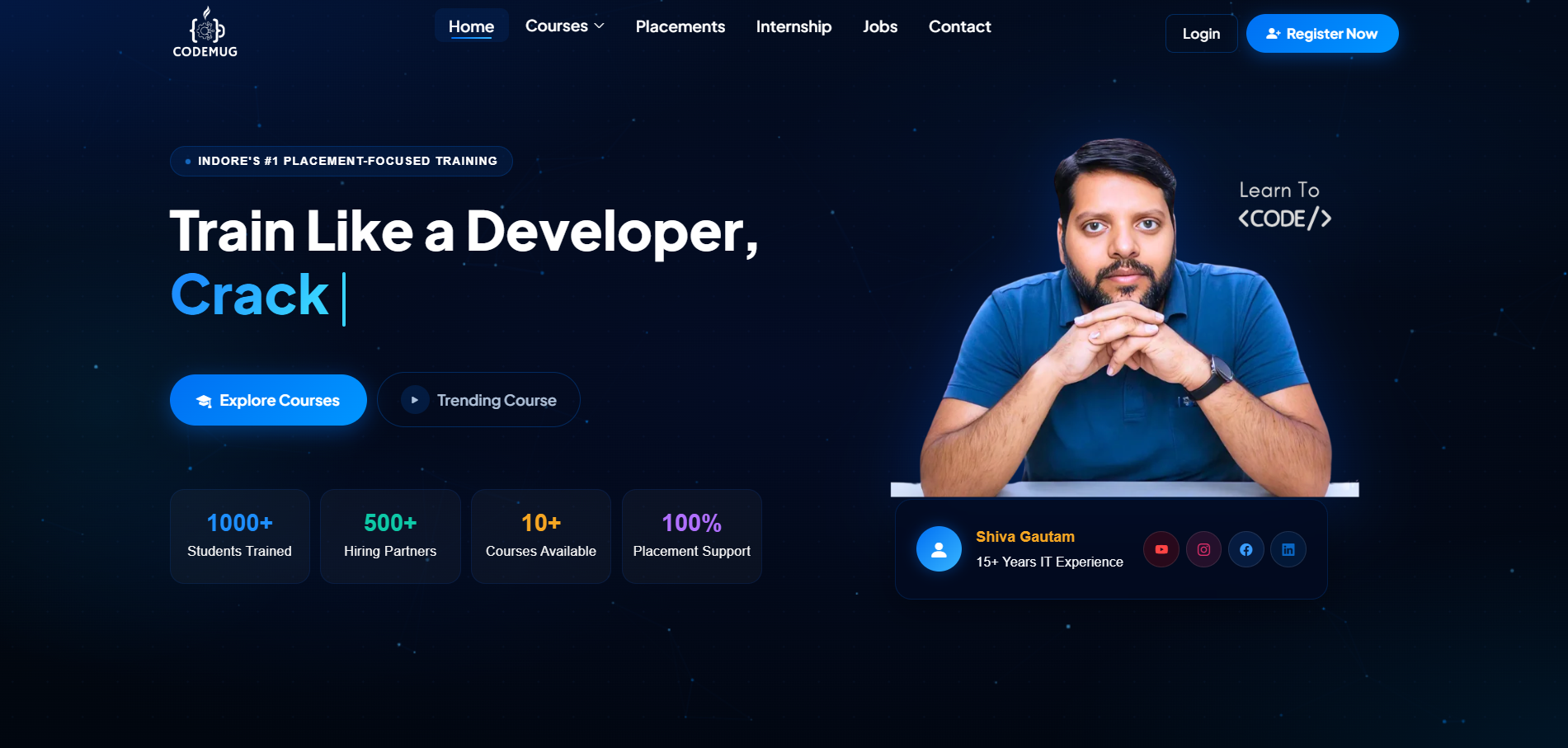This screenshot has height=748, width=1568.
Task: Open the Internship page link
Action: pos(793,26)
